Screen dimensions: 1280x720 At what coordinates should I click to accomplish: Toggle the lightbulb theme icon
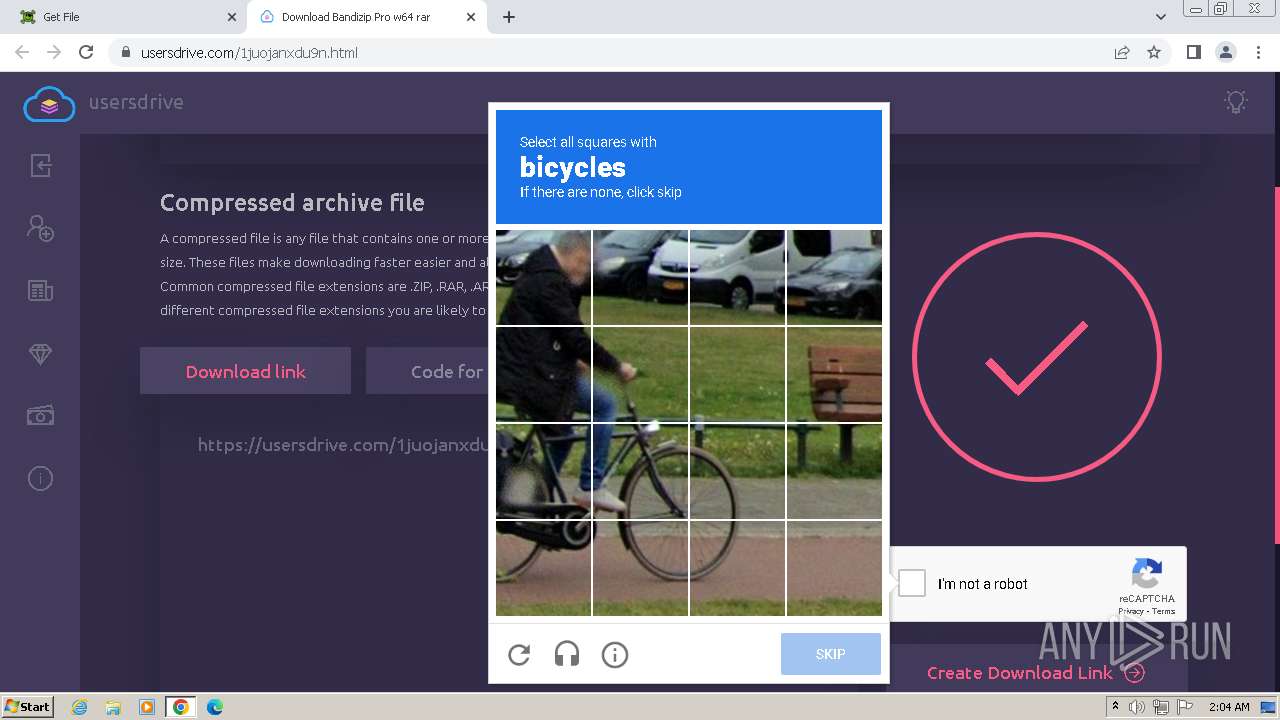tap(1236, 101)
